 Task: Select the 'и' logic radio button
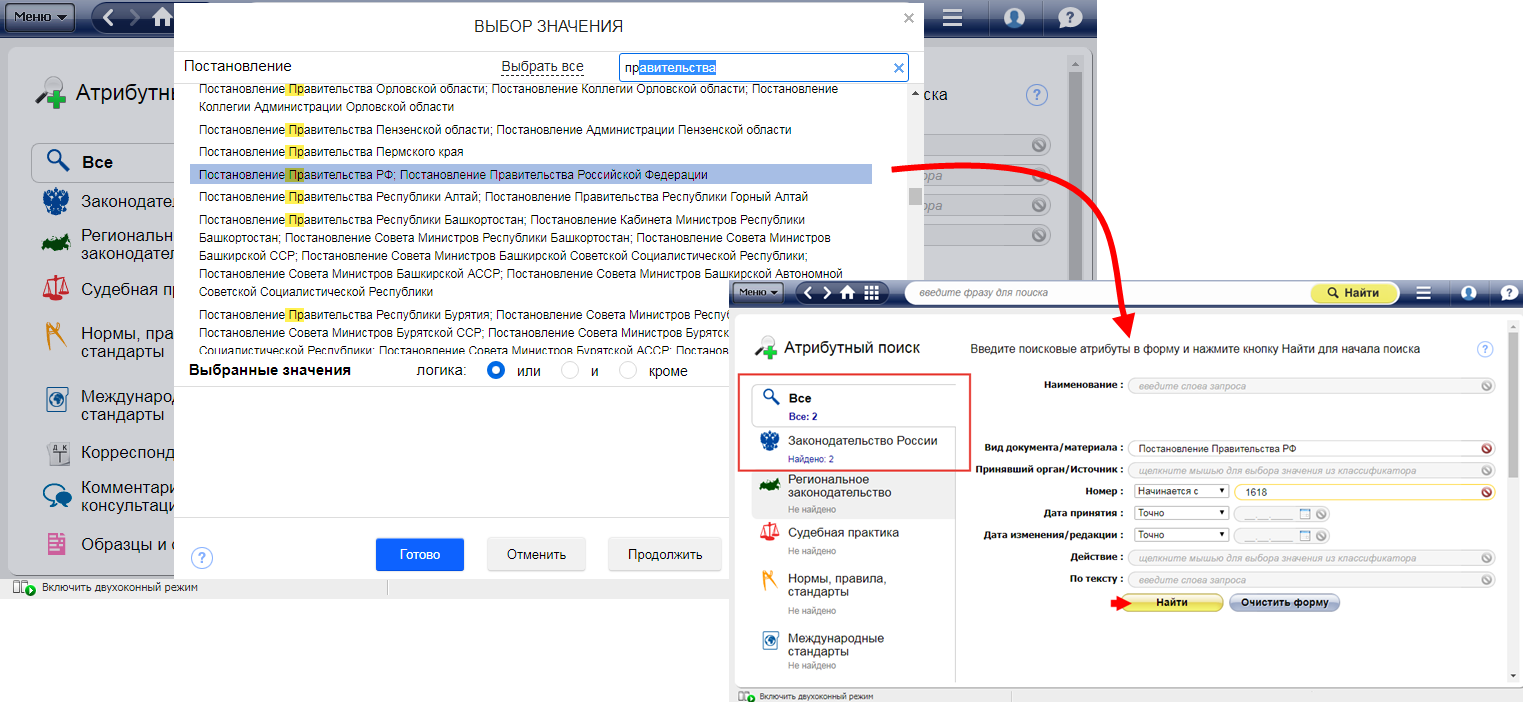coord(570,371)
